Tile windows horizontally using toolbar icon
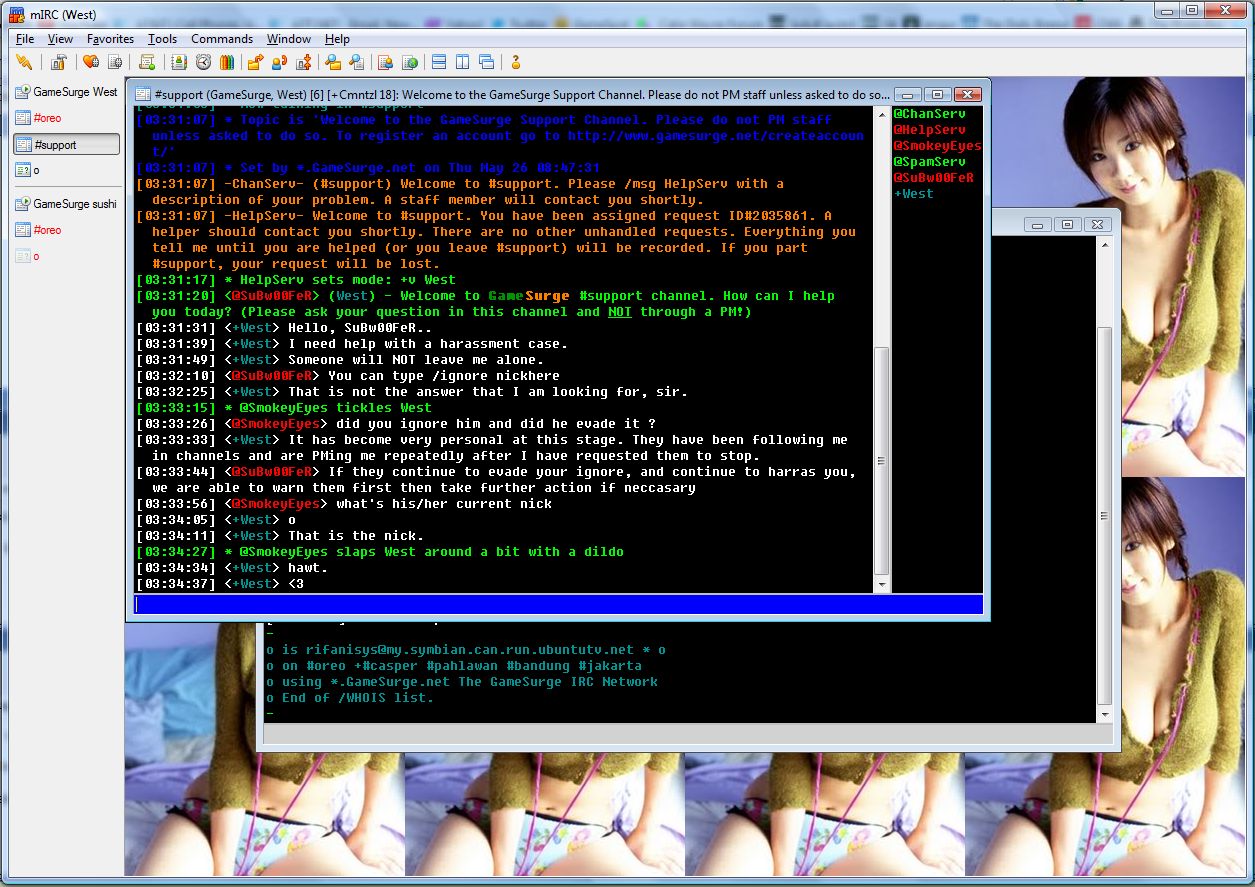The width and height of the screenshot is (1255, 887). point(438,62)
